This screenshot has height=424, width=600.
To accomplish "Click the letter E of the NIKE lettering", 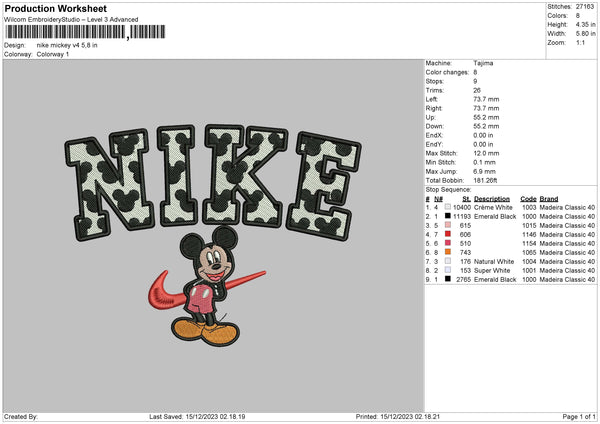I will pos(323,186).
